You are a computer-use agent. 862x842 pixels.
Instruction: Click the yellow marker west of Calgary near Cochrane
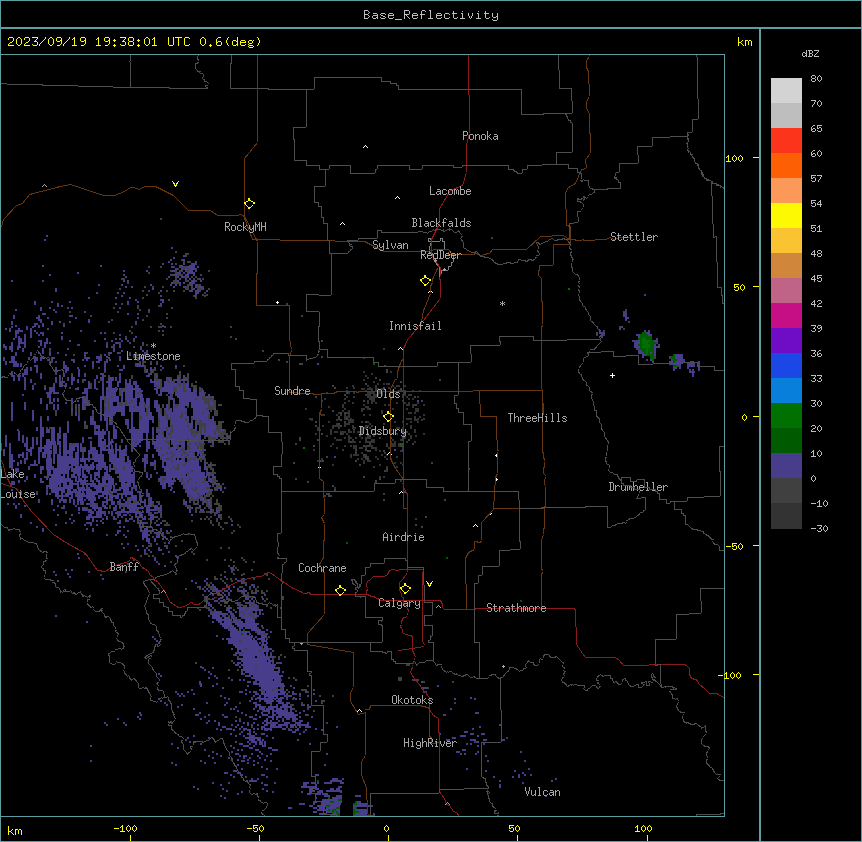click(340, 591)
